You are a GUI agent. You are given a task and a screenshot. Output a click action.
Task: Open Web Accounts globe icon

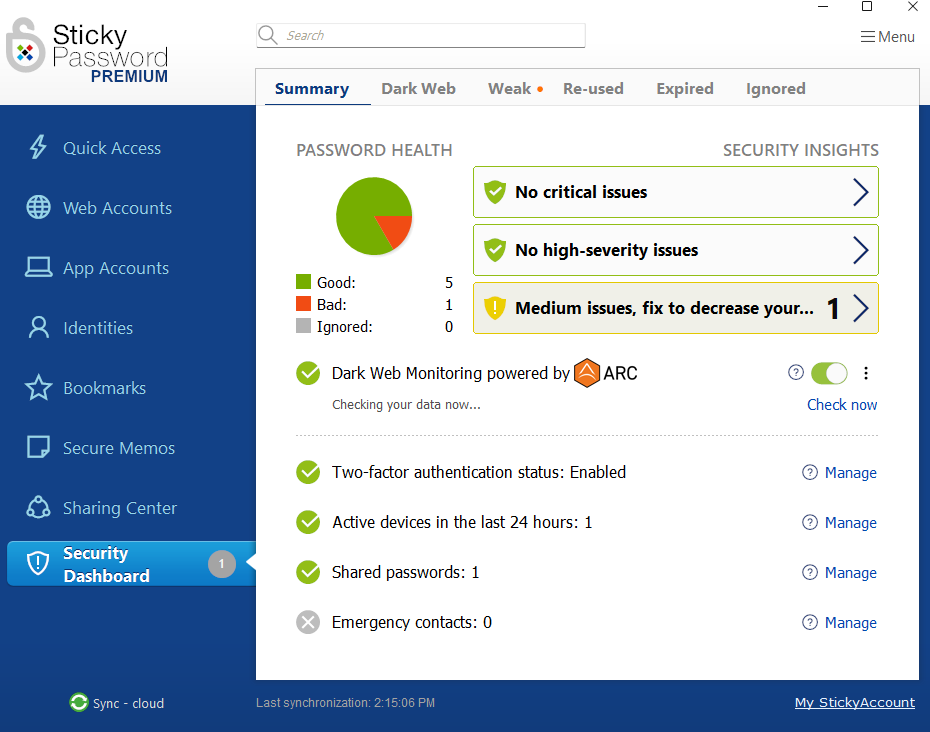pos(39,207)
